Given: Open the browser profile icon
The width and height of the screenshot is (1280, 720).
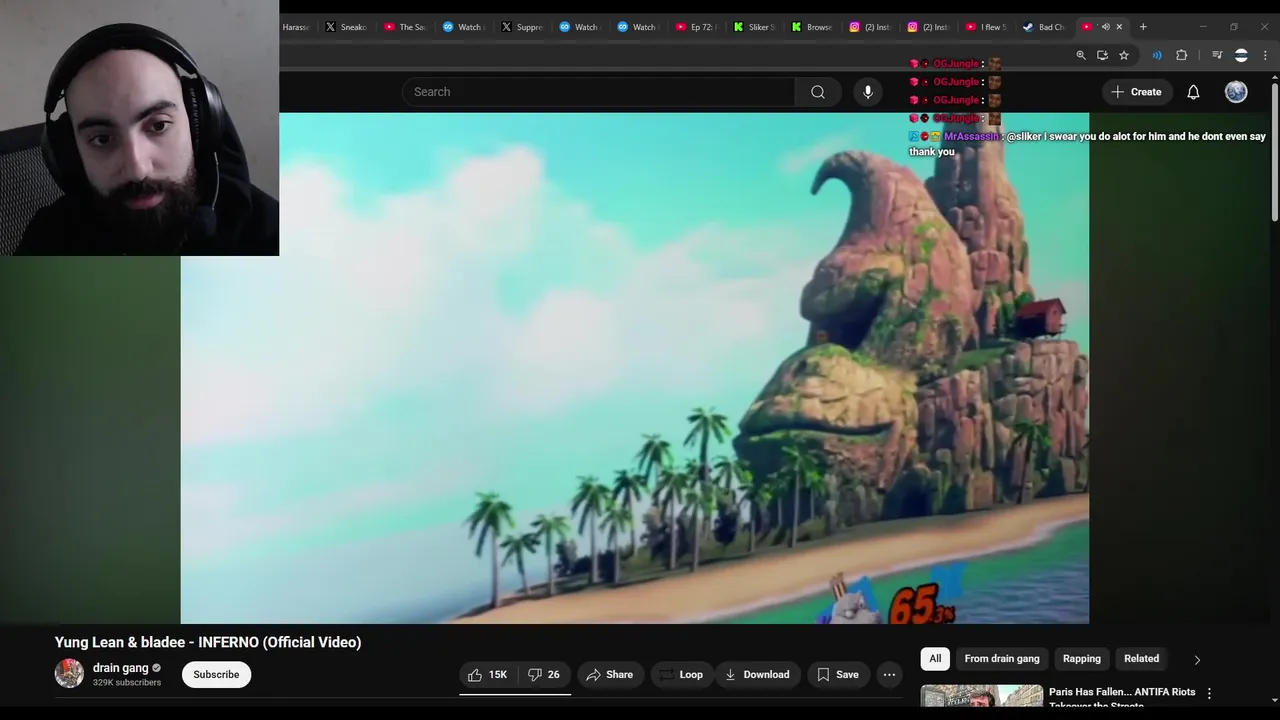Looking at the screenshot, I should coord(1241,55).
